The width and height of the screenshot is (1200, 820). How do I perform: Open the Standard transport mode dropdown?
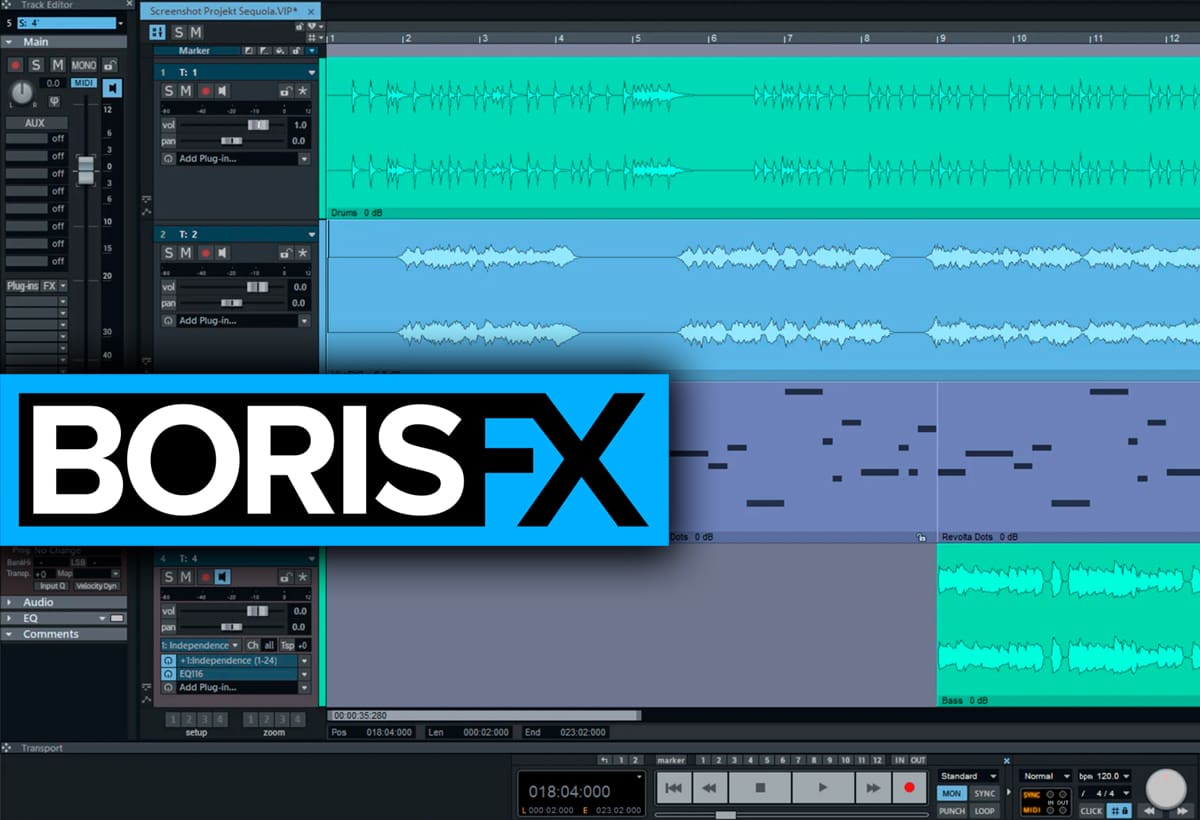tap(968, 776)
